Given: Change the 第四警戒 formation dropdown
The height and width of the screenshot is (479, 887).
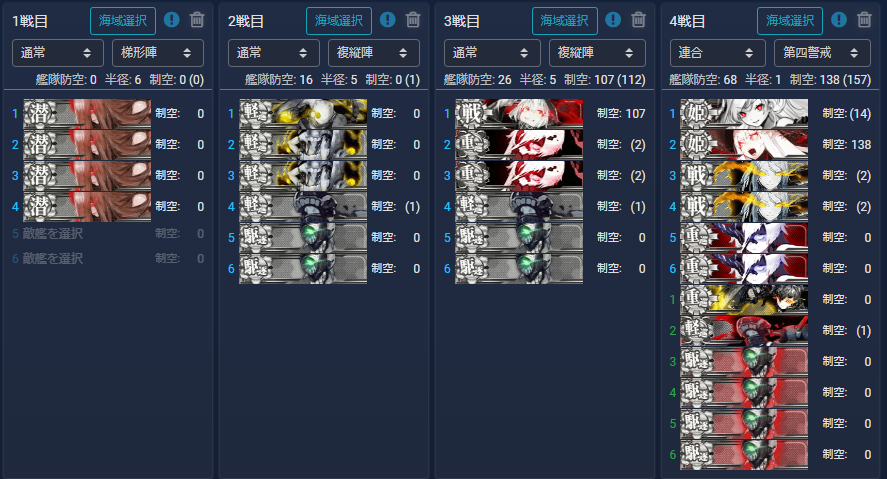Looking at the screenshot, I should [x=822, y=53].
